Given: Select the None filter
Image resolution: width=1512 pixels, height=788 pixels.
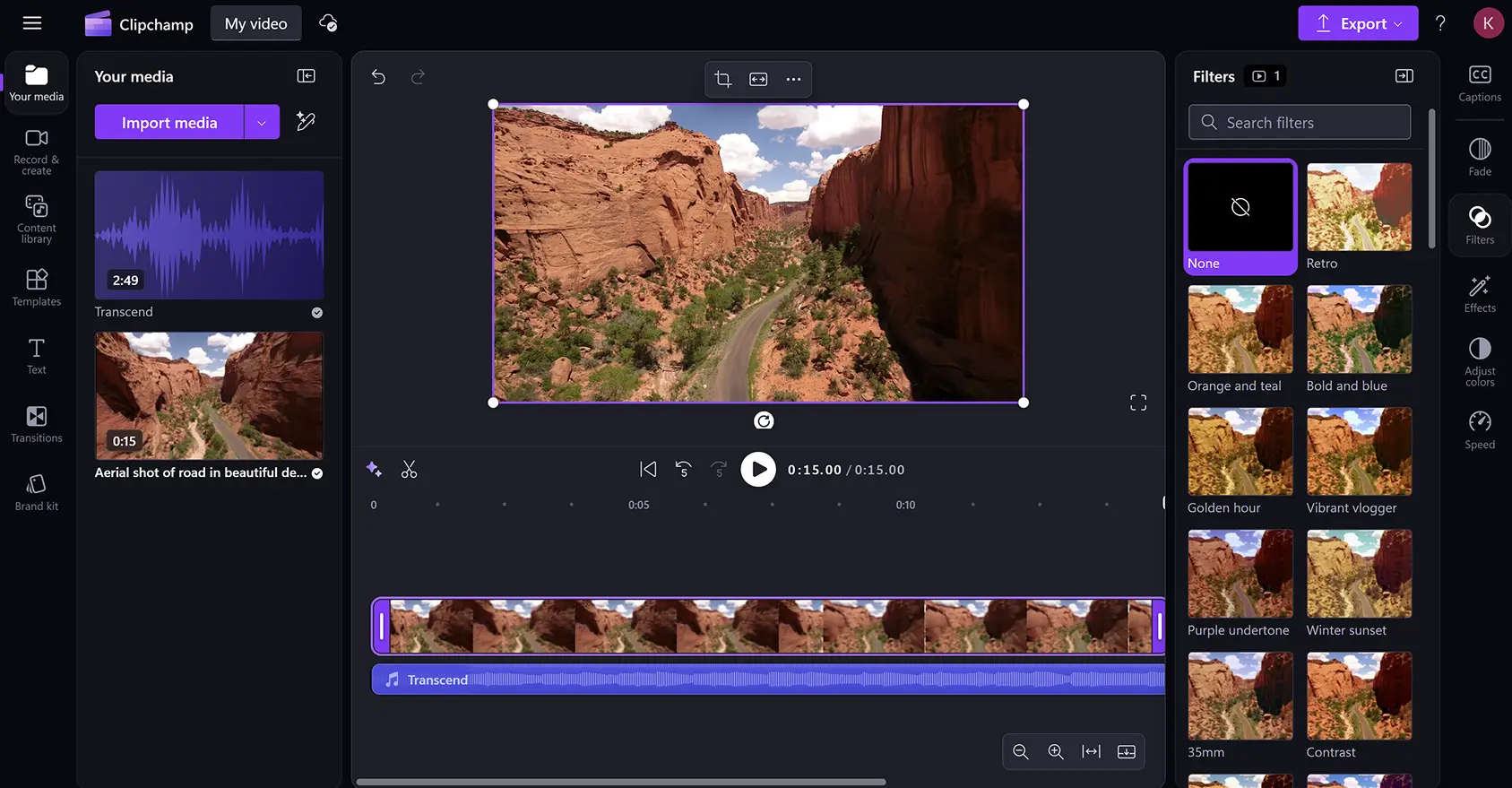Looking at the screenshot, I should pos(1240,216).
